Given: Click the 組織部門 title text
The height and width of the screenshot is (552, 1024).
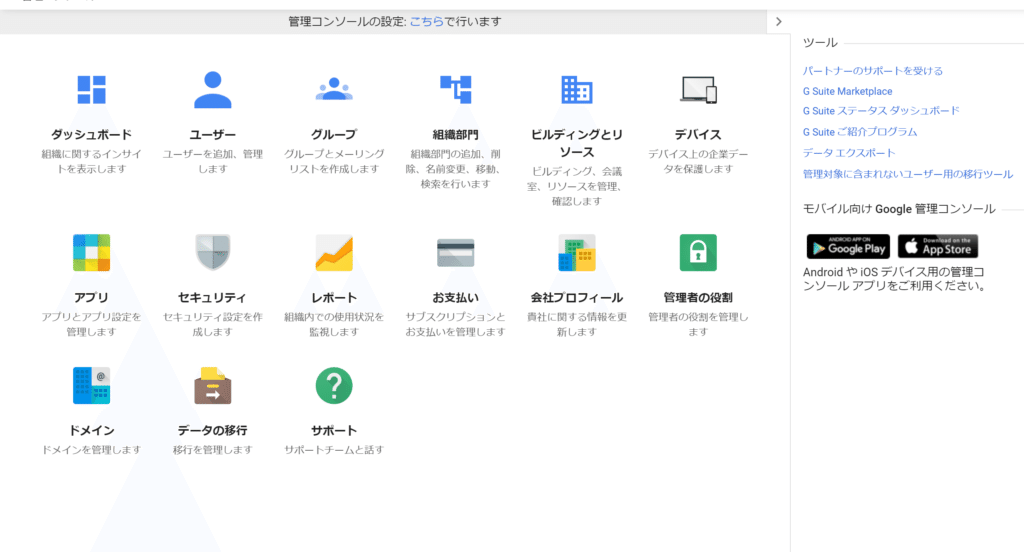Looking at the screenshot, I should point(455,135).
